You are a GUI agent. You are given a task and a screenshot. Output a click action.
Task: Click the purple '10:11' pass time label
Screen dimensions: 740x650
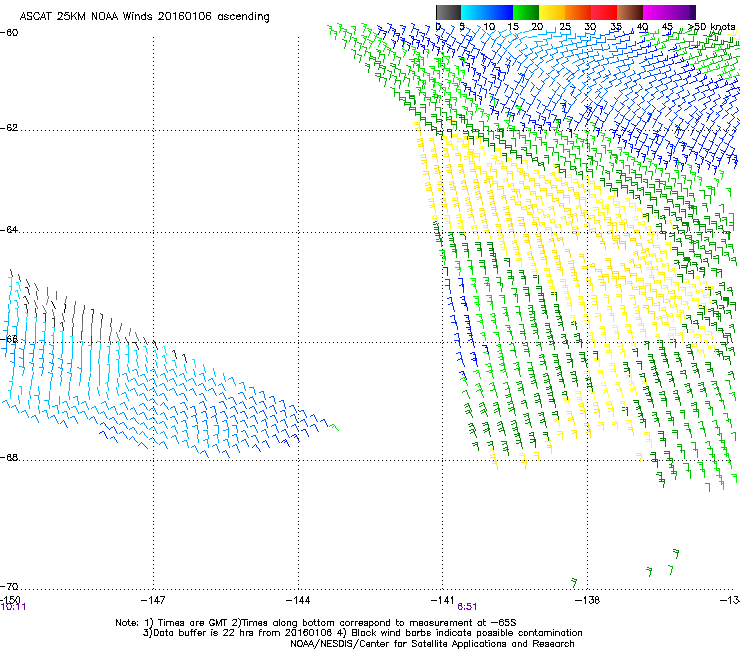click(13, 607)
